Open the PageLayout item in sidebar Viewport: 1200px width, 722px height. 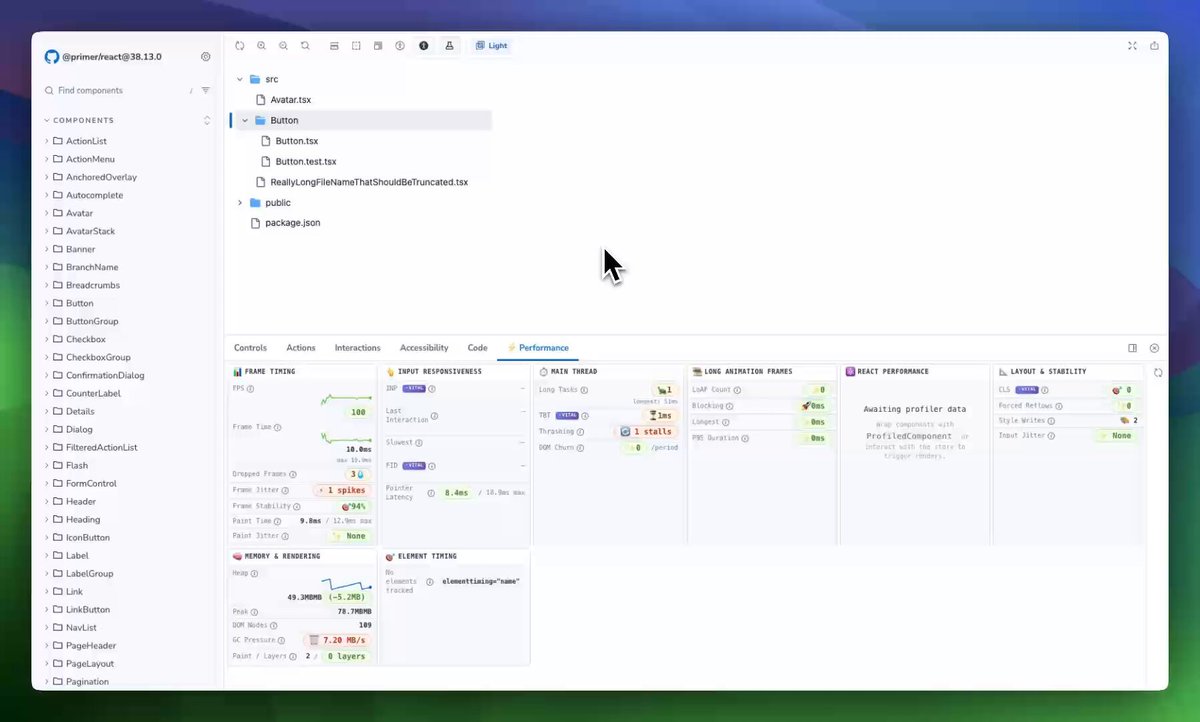89,663
